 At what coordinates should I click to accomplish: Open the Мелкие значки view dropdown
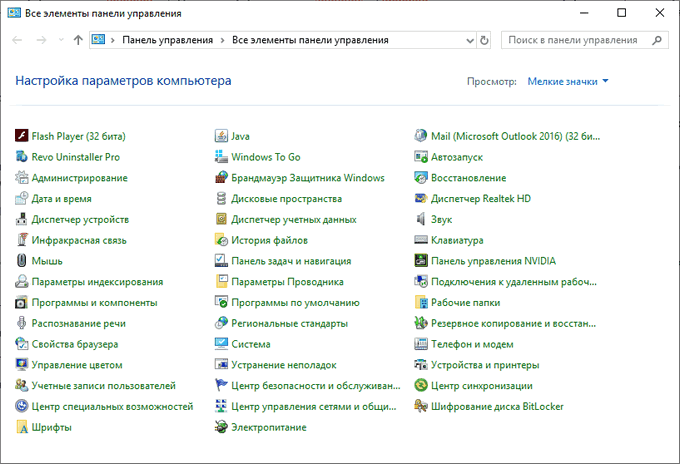point(568,81)
